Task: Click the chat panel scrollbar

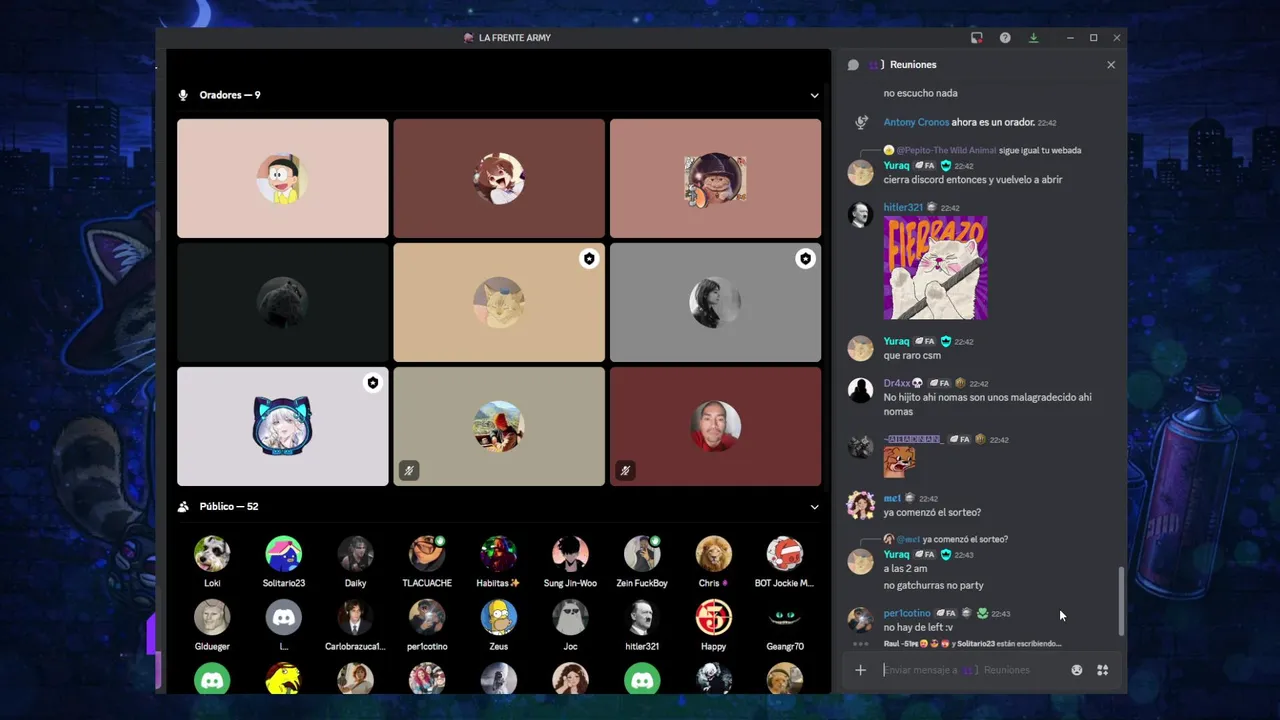Action: click(1121, 601)
